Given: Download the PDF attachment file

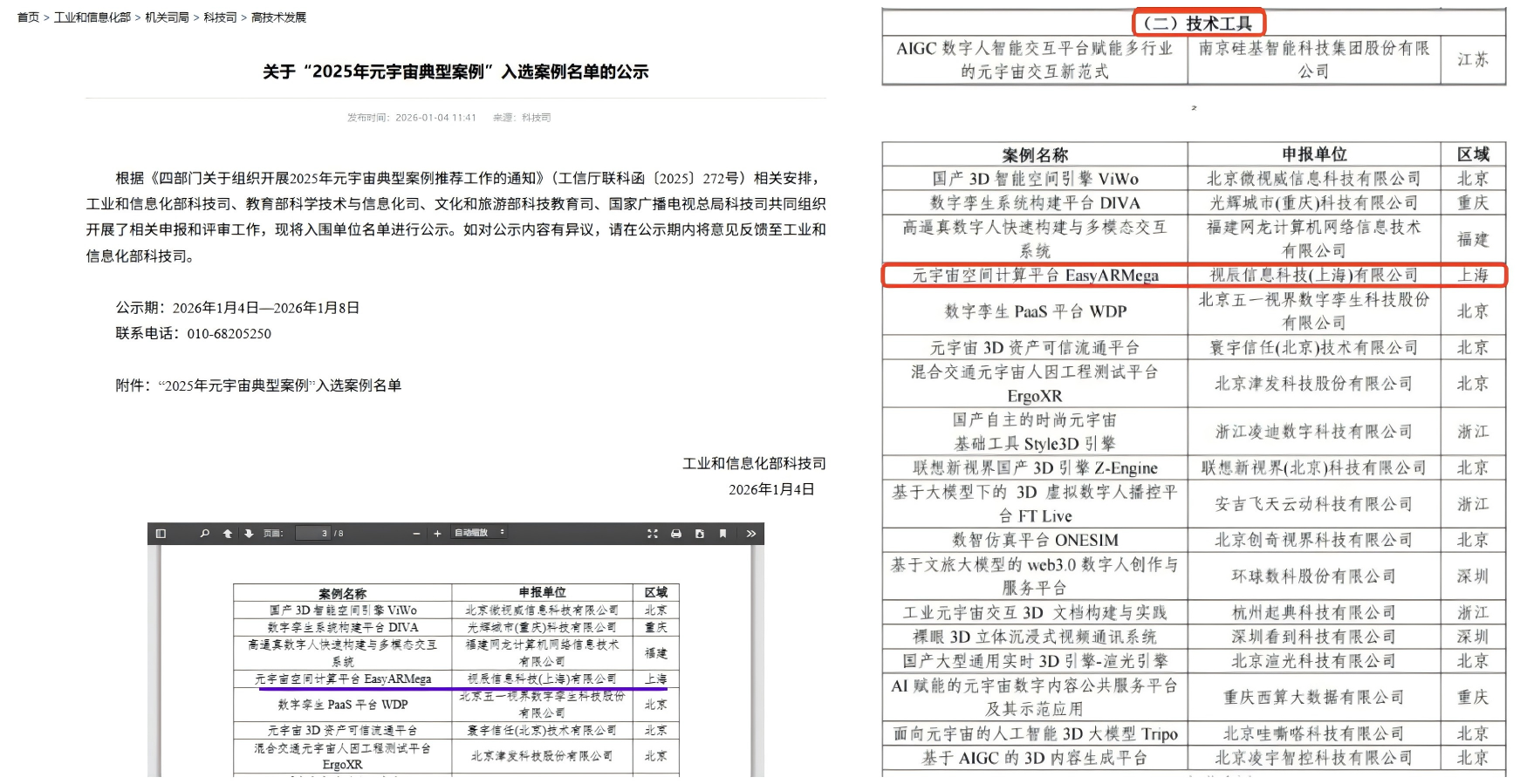Looking at the screenshot, I should pos(699,534).
